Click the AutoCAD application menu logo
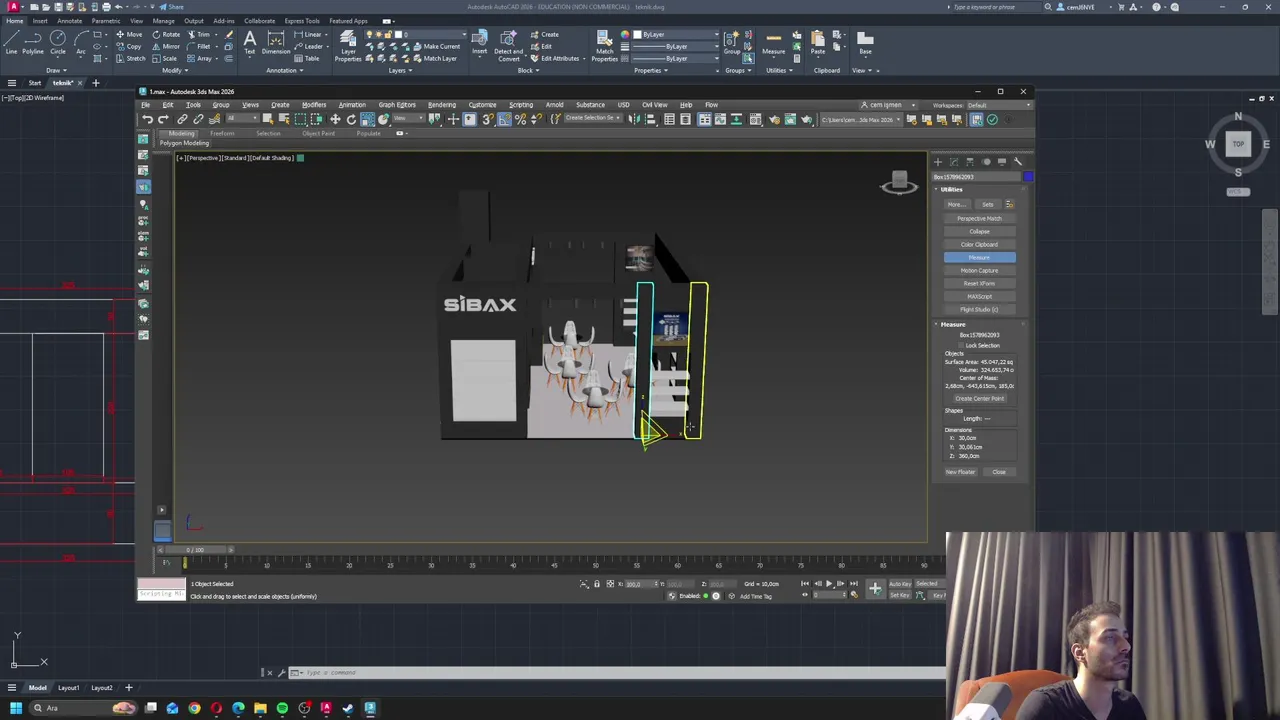This screenshot has width=1280, height=720. (13, 7)
